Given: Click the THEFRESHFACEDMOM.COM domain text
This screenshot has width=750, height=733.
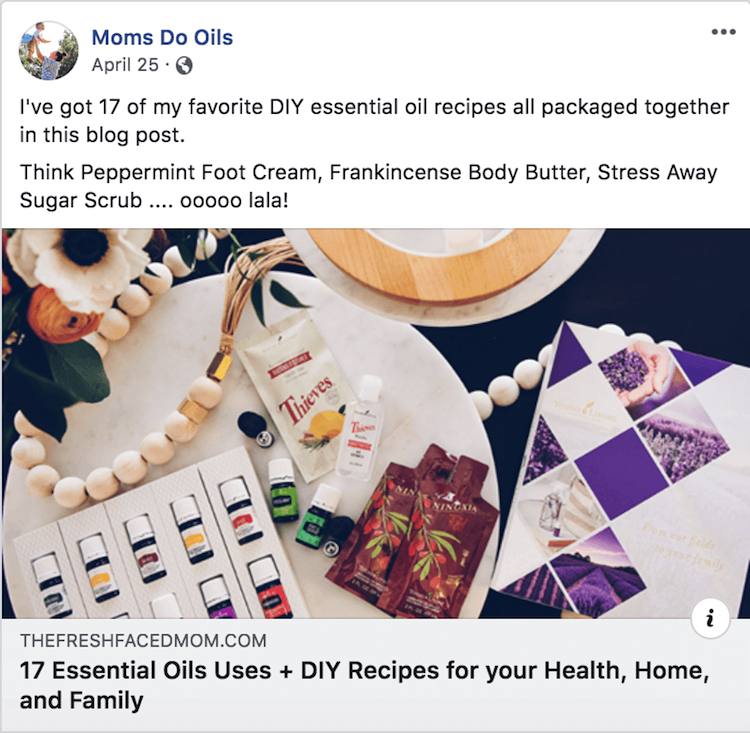Looking at the screenshot, I should (x=143, y=640).
